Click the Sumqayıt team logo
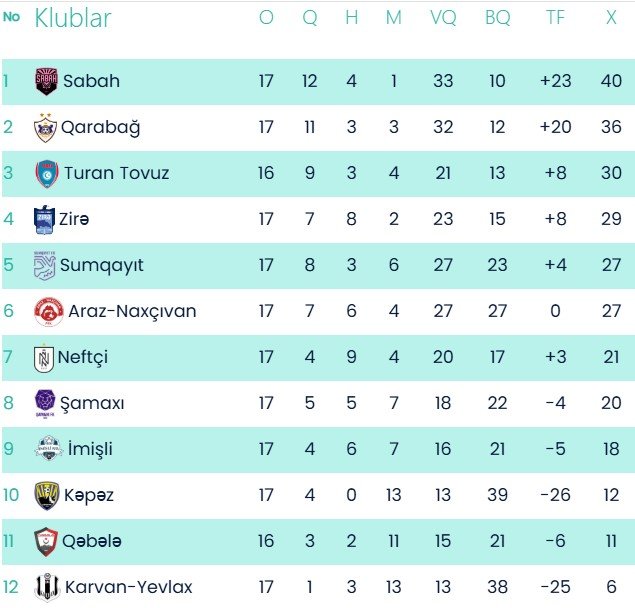The width and height of the screenshot is (635, 608). pyautogui.click(x=45, y=265)
